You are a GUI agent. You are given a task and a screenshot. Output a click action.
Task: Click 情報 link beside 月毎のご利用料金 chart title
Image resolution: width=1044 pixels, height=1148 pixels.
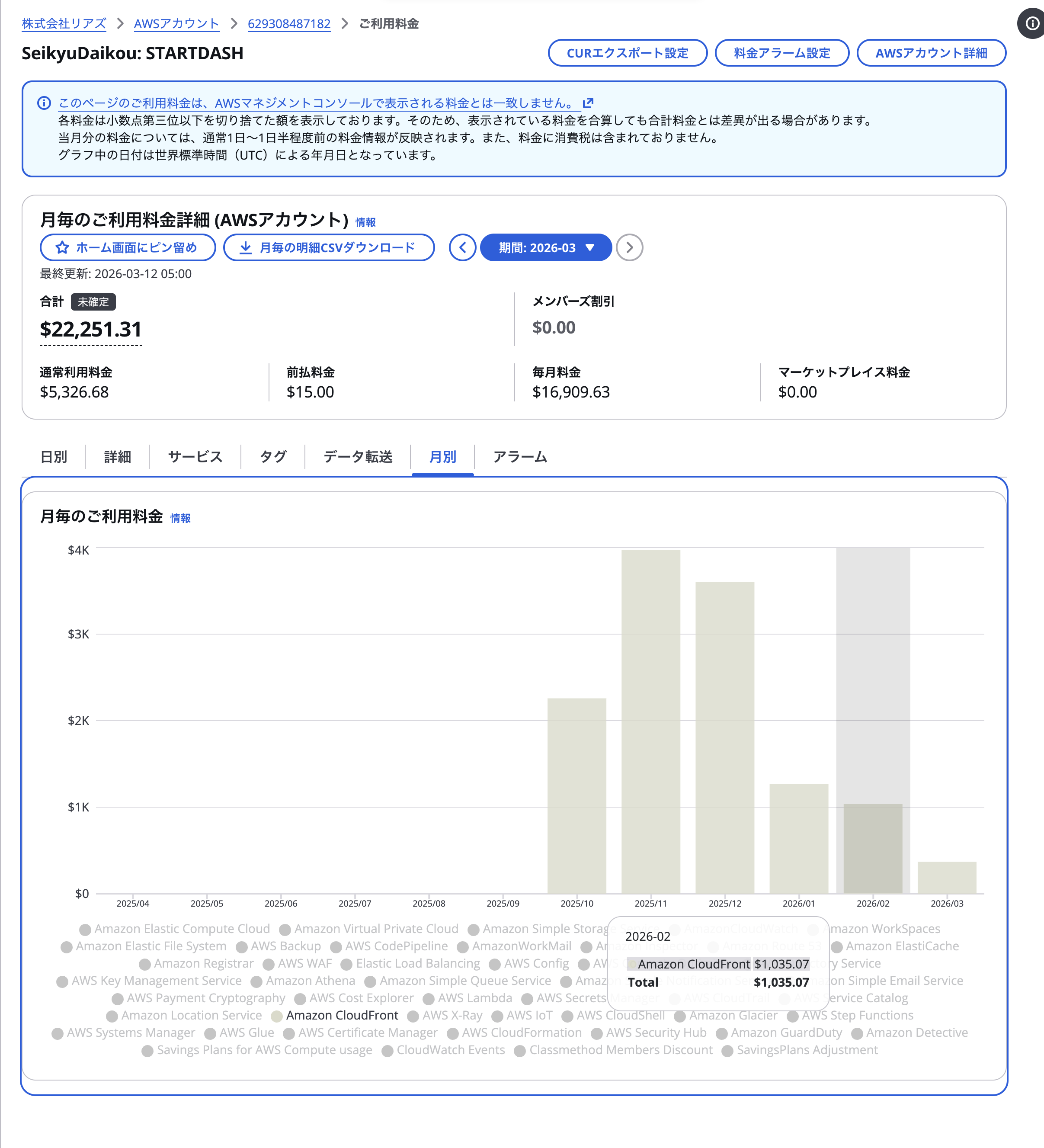(x=180, y=518)
